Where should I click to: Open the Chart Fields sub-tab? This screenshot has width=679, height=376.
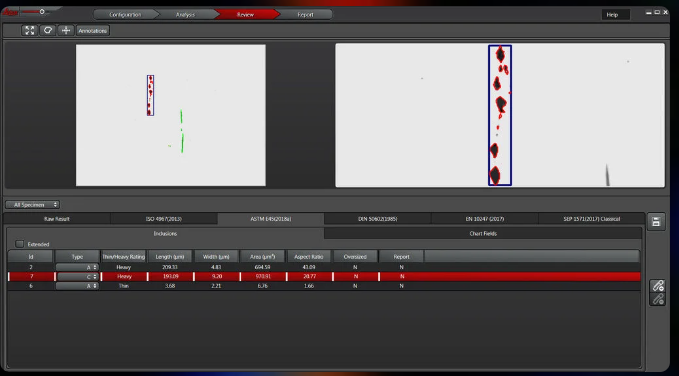483,233
